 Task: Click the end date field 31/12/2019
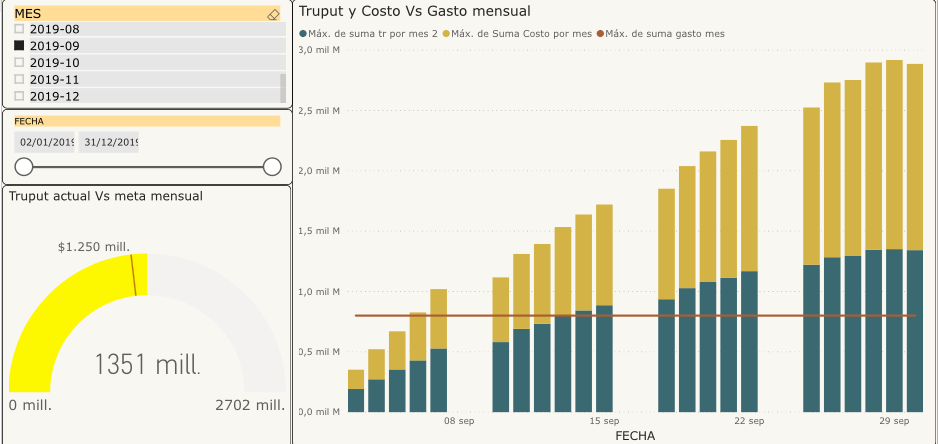click(110, 142)
